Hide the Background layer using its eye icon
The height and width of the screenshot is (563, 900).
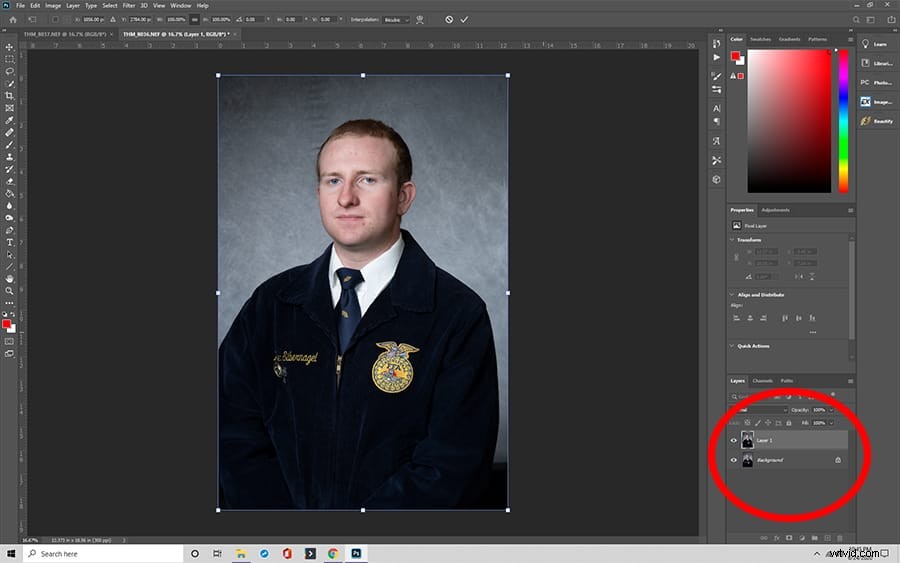tap(734, 460)
